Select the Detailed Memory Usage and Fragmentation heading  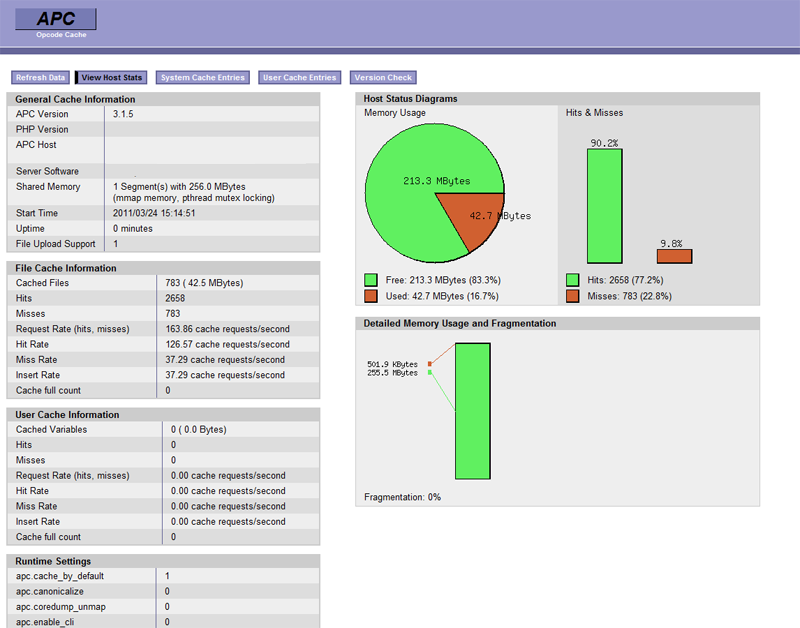tap(460, 323)
